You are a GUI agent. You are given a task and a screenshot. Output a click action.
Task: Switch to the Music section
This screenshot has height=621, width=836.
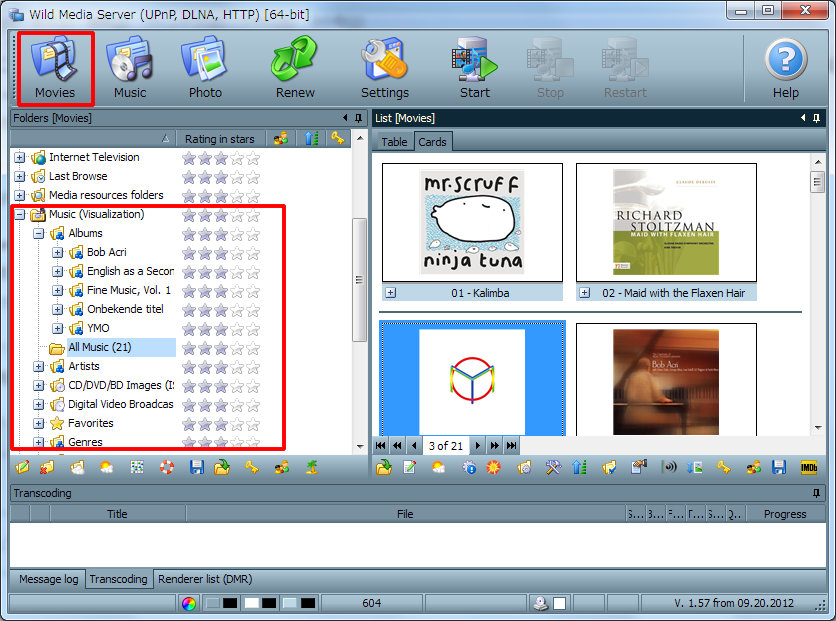pyautogui.click(x=130, y=68)
